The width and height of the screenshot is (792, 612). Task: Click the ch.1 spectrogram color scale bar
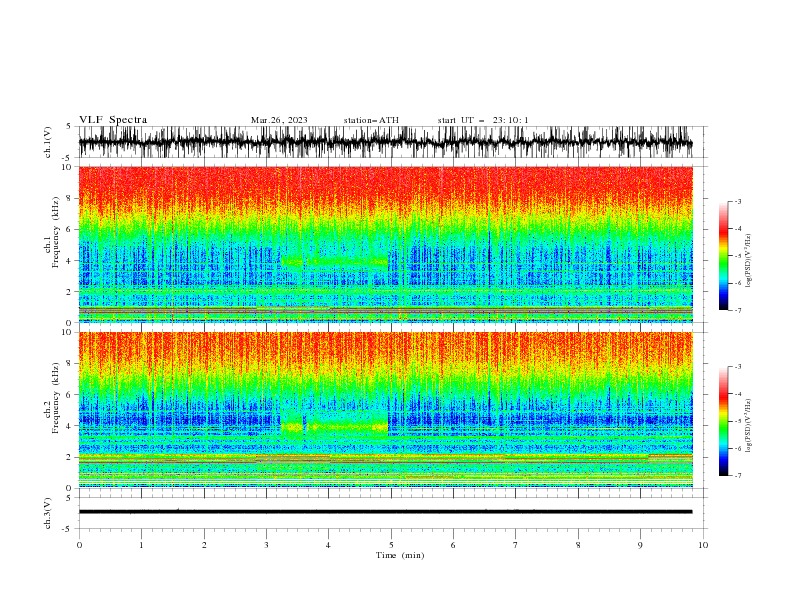coord(723,256)
